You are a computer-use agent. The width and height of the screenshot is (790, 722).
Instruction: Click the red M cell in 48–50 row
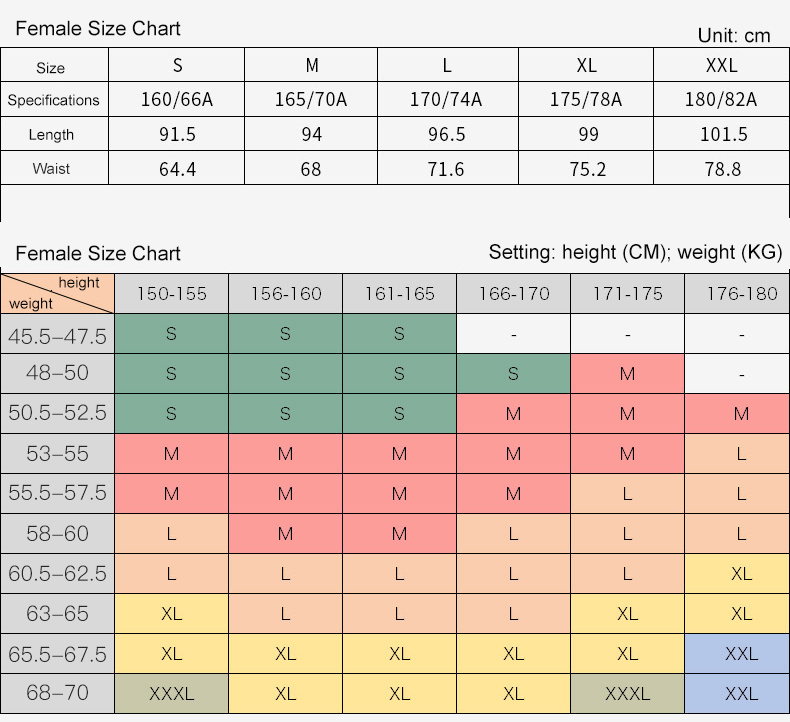tap(627, 374)
